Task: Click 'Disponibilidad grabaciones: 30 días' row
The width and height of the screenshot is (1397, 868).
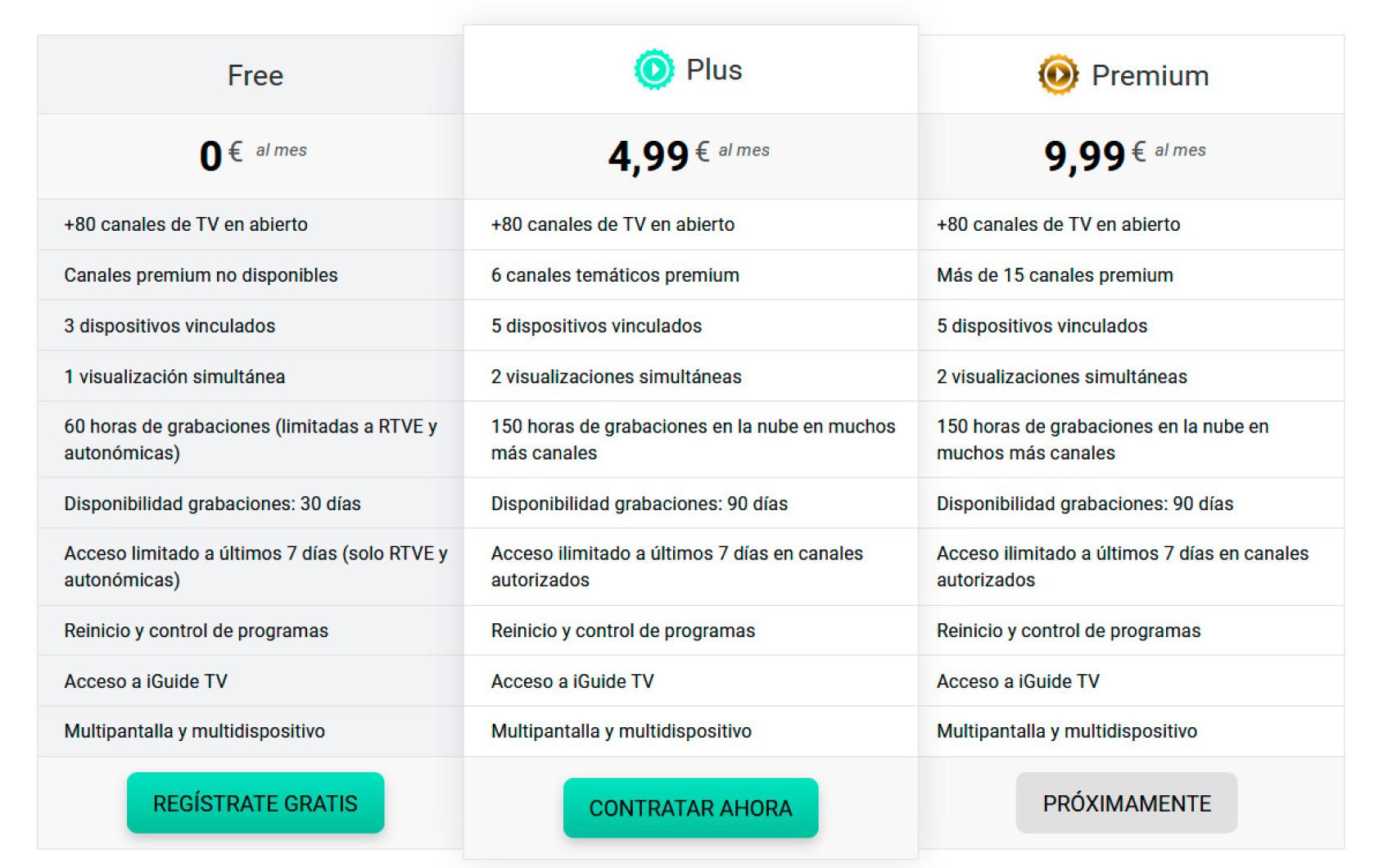Action: (x=212, y=504)
